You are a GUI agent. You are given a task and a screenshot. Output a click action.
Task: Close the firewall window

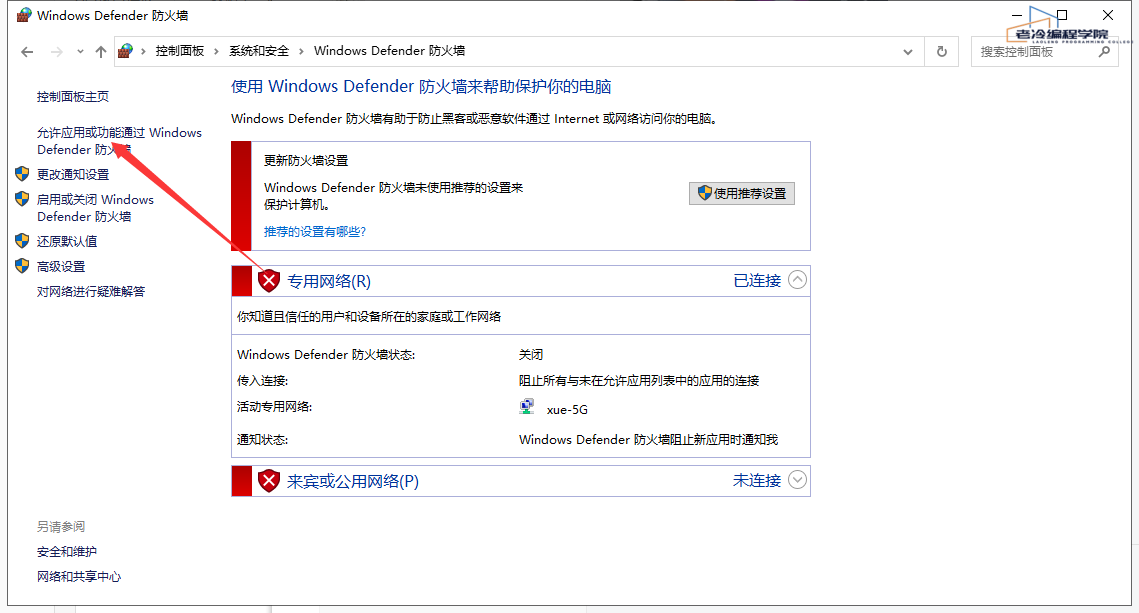pyautogui.click(x=1108, y=15)
